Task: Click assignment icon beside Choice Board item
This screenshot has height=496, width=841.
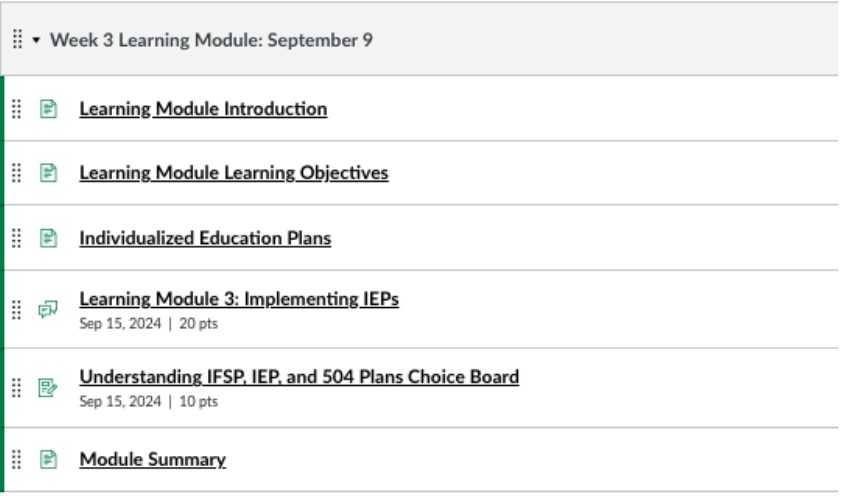Action: pos(48,388)
